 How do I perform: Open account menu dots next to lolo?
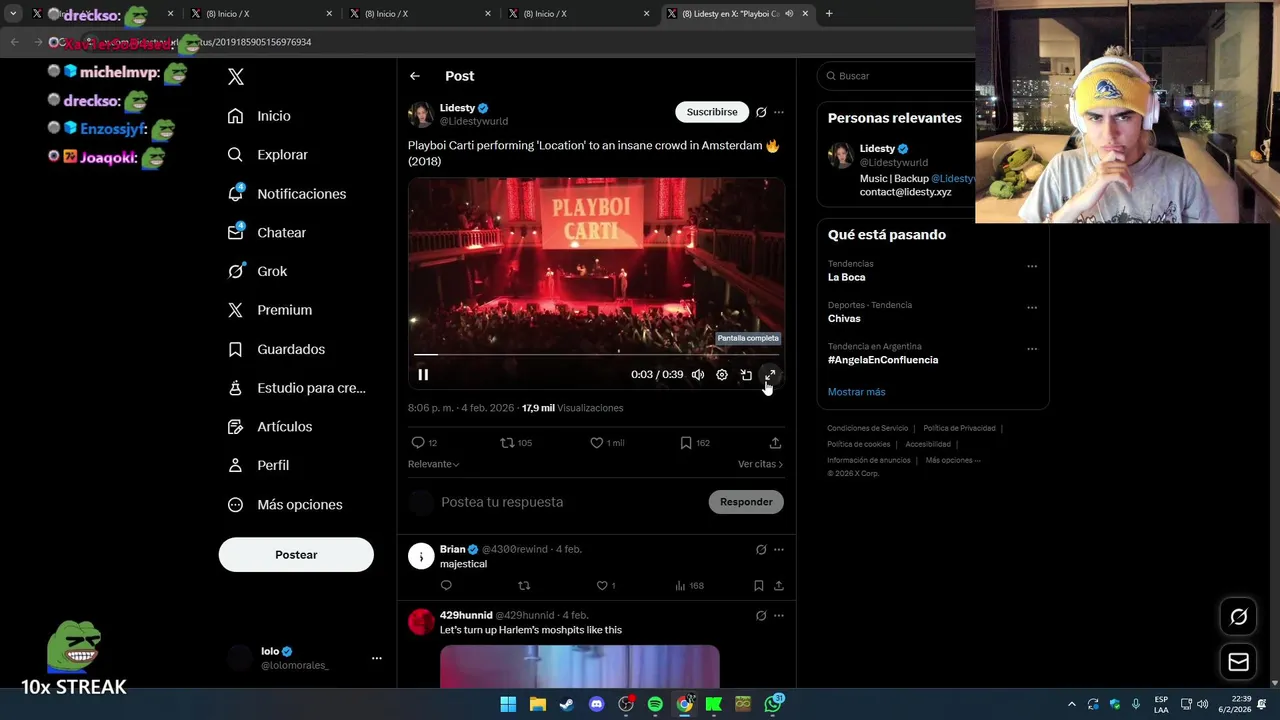pos(377,658)
